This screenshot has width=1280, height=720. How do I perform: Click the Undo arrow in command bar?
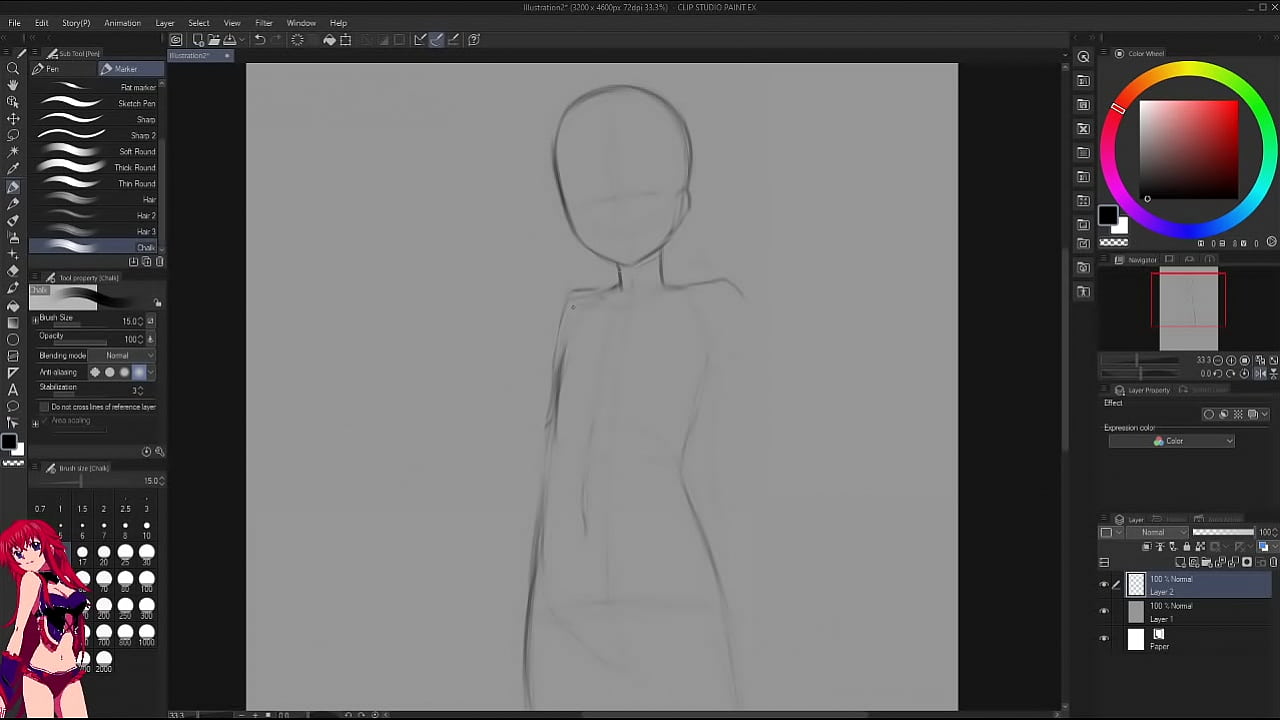coord(259,40)
